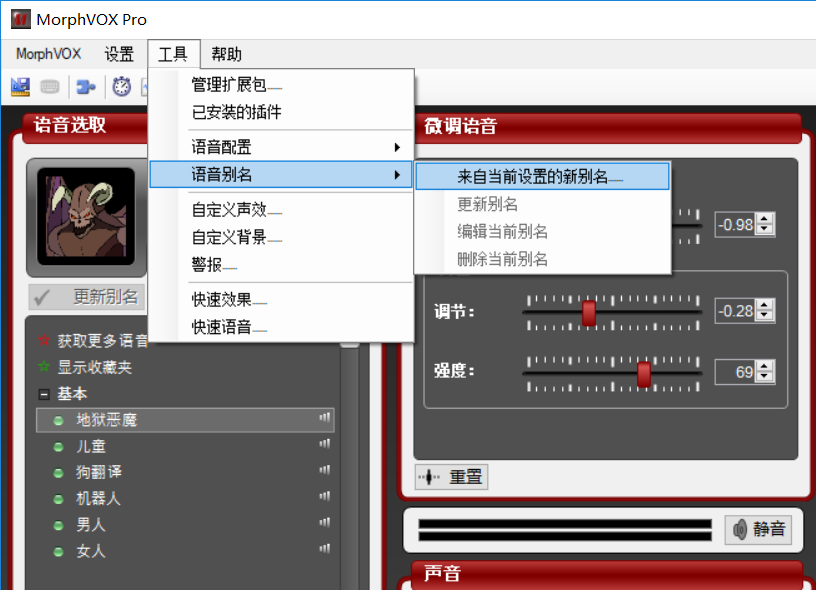Click the red star next to 获取更多语音

[x=44, y=341]
